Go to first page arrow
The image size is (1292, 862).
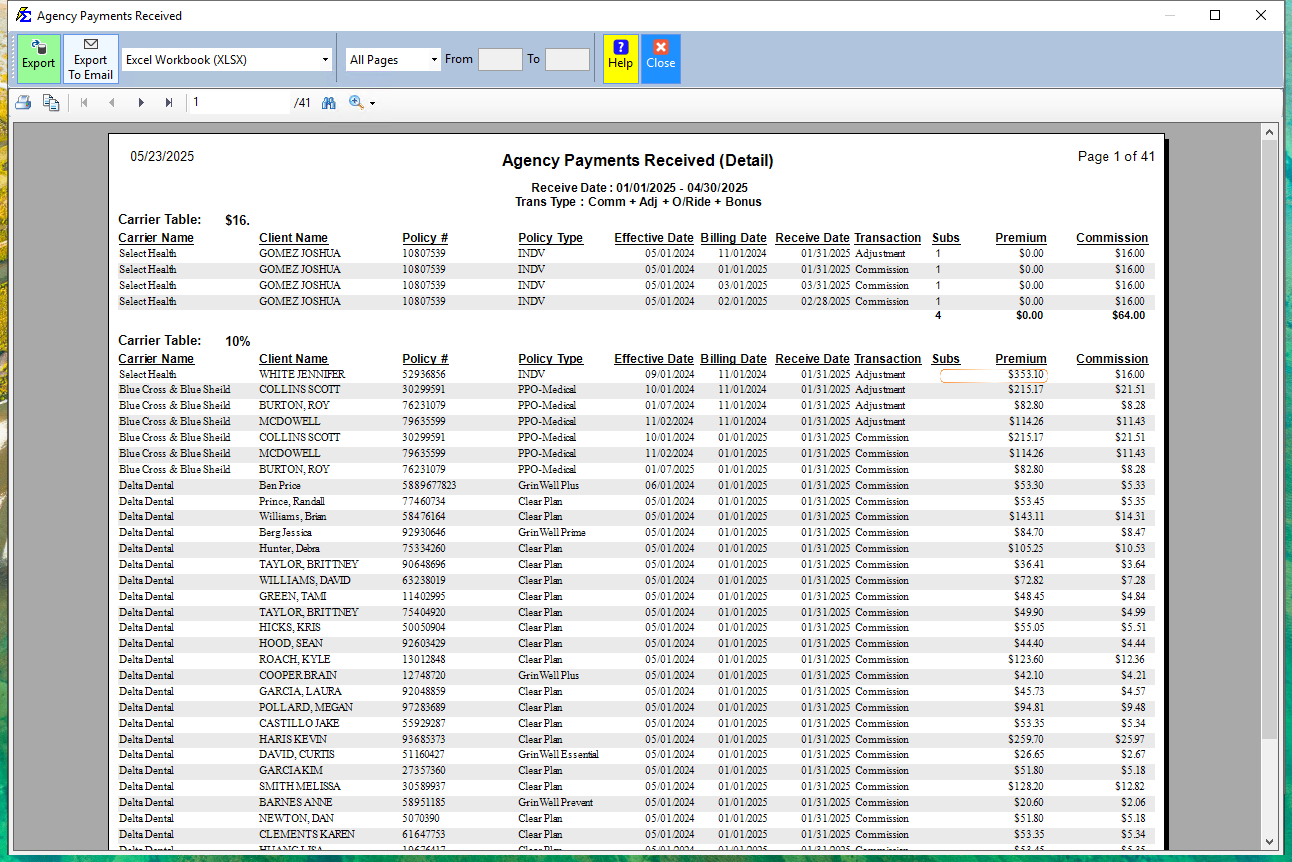coord(84,103)
